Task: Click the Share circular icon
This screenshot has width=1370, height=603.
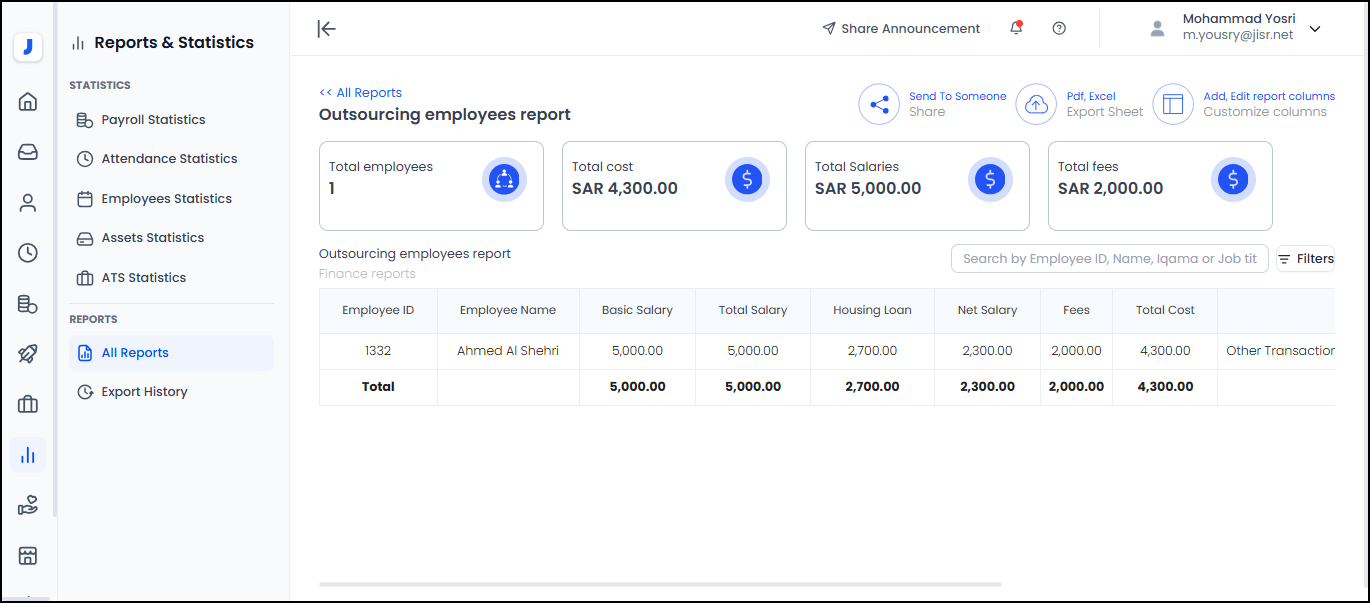Action: click(x=879, y=104)
